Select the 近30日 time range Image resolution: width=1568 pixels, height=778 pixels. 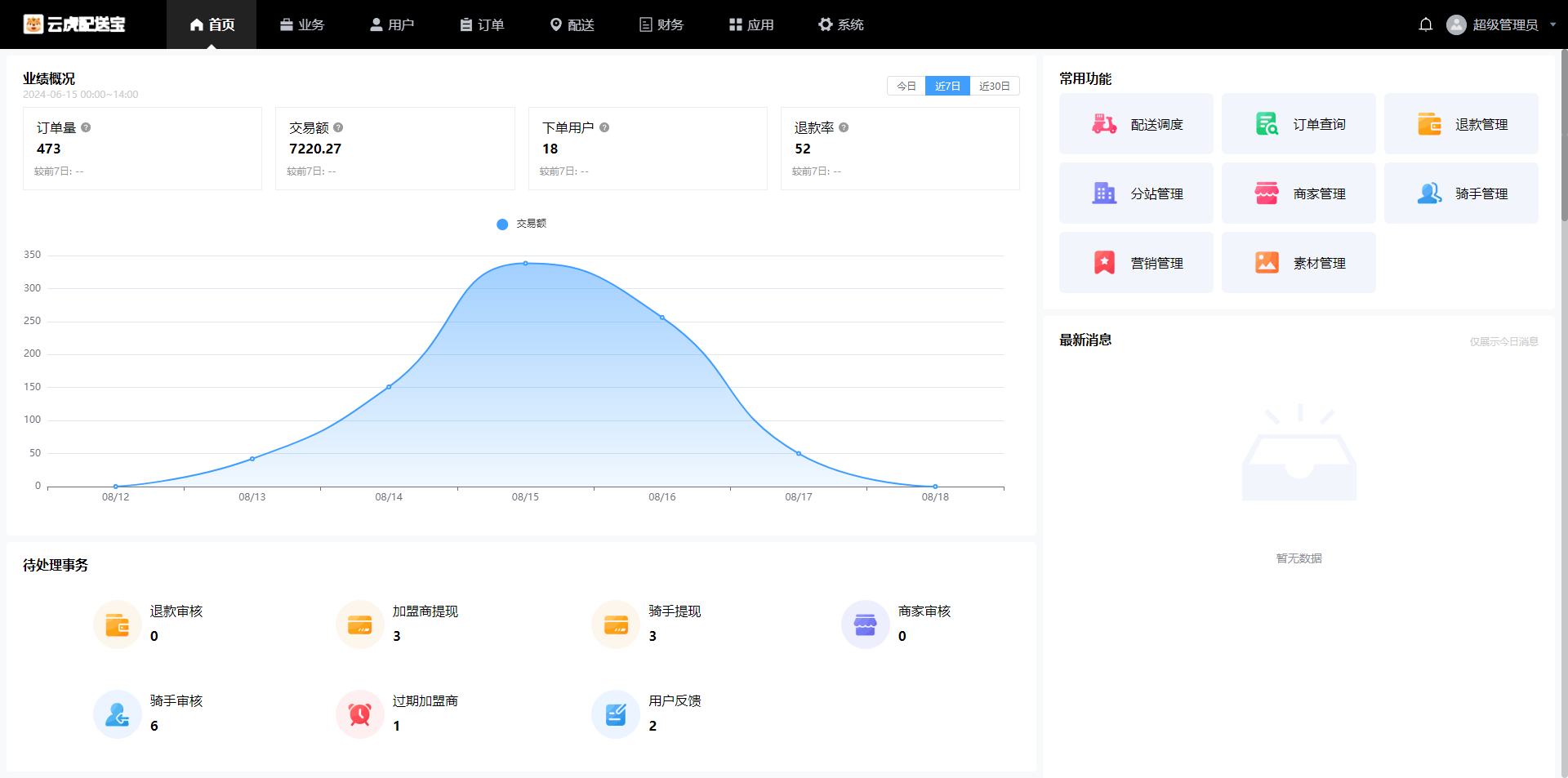coord(994,85)
